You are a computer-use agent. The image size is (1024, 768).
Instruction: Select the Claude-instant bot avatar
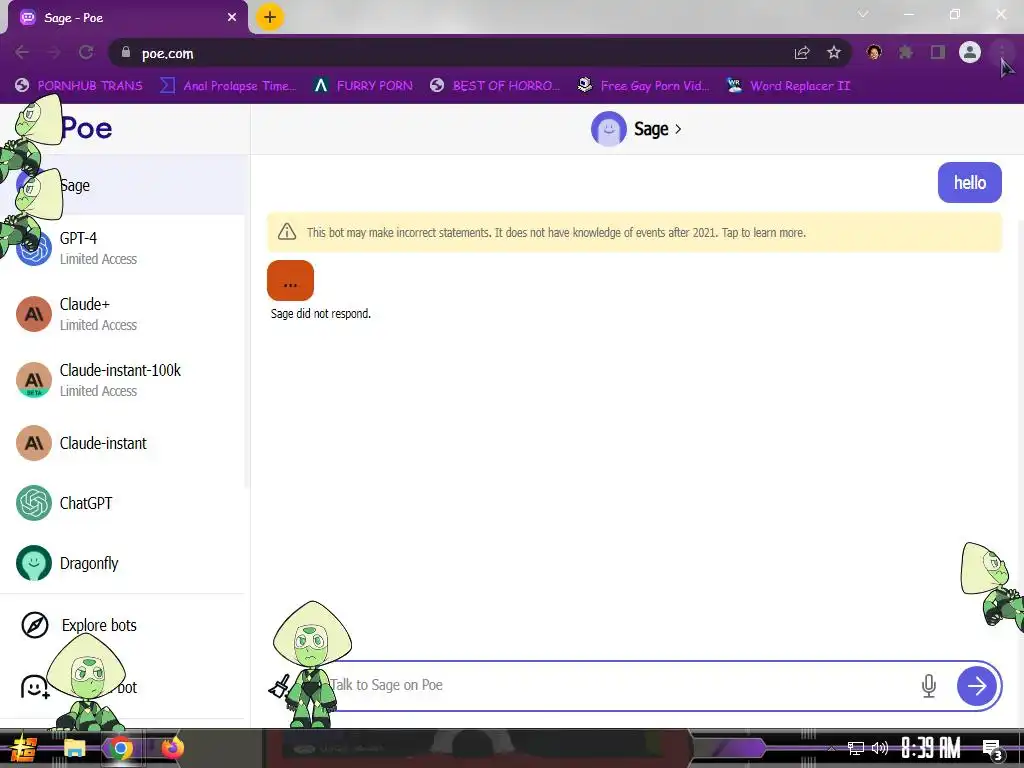34,443
